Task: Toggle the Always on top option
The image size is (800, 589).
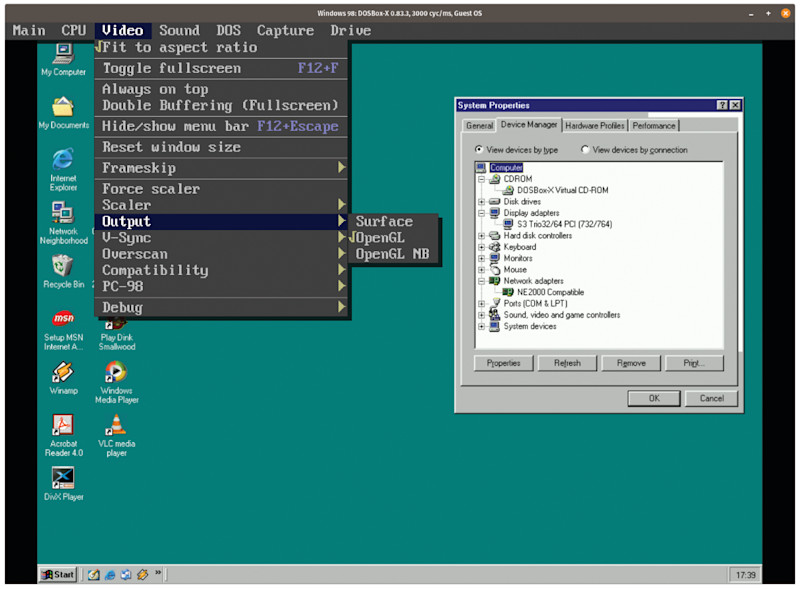Action: point(221,89)
